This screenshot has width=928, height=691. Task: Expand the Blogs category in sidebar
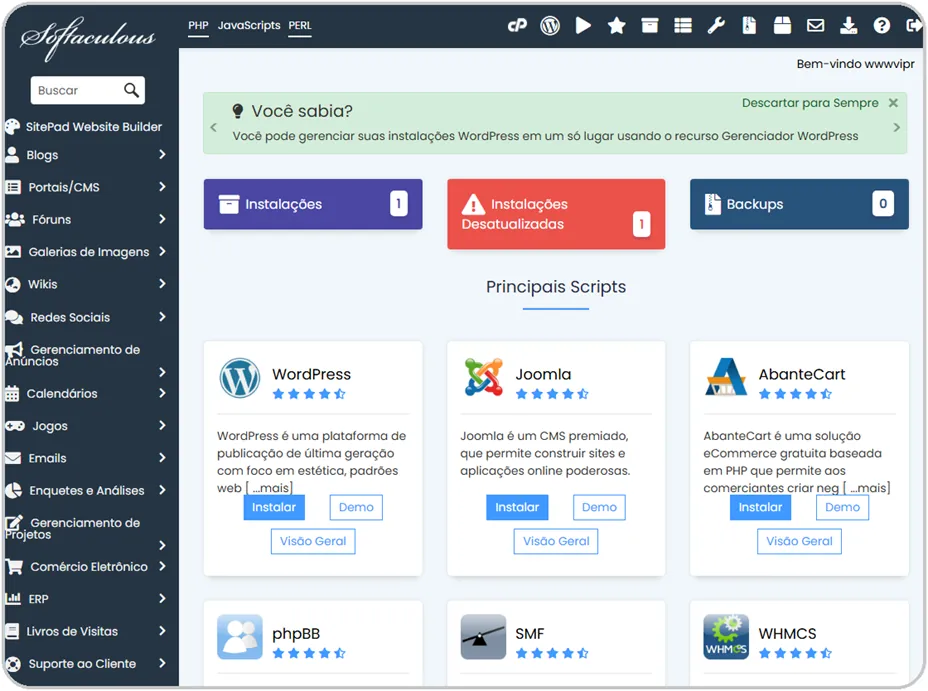(85, 155)
